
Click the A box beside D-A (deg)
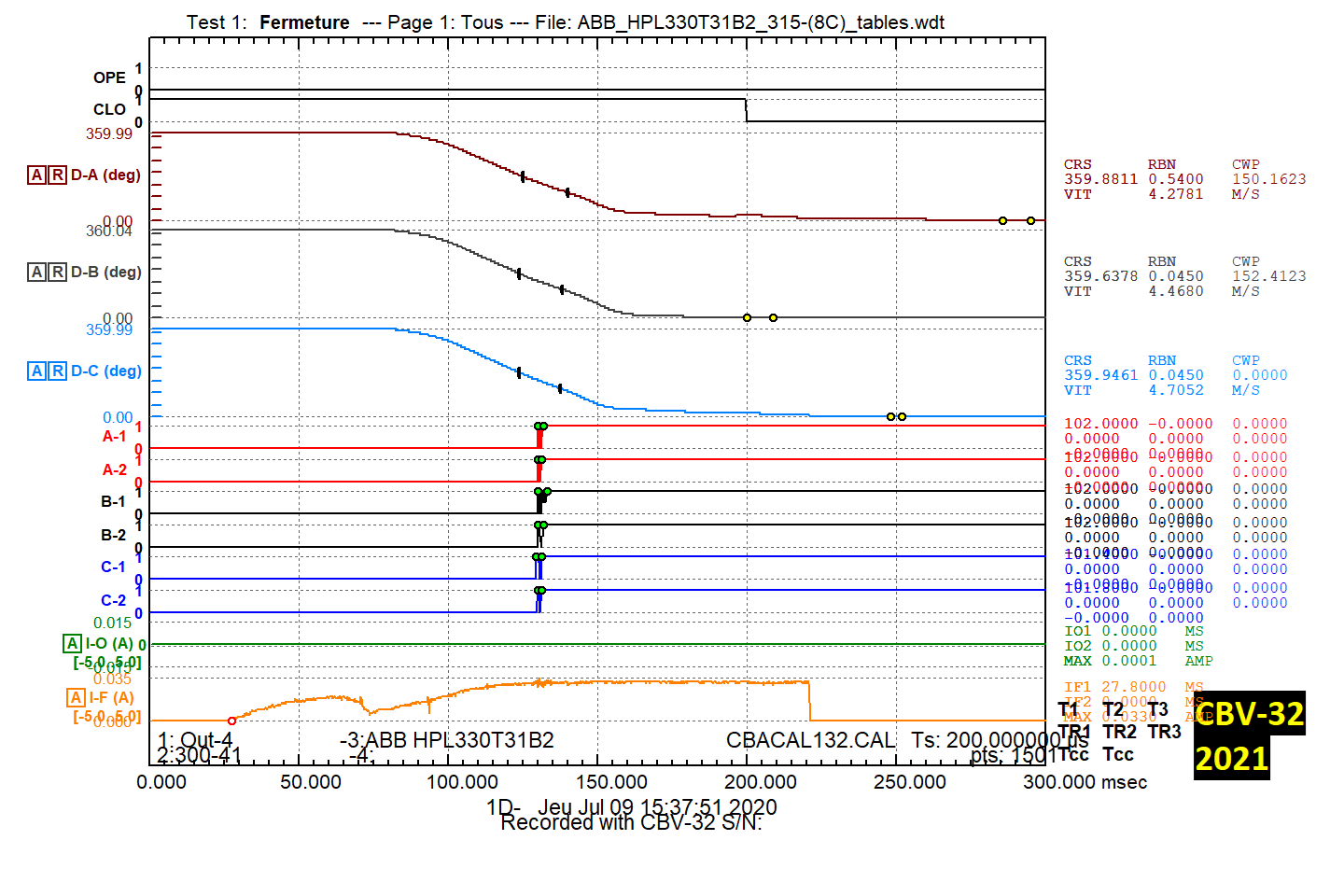[36, 175]
